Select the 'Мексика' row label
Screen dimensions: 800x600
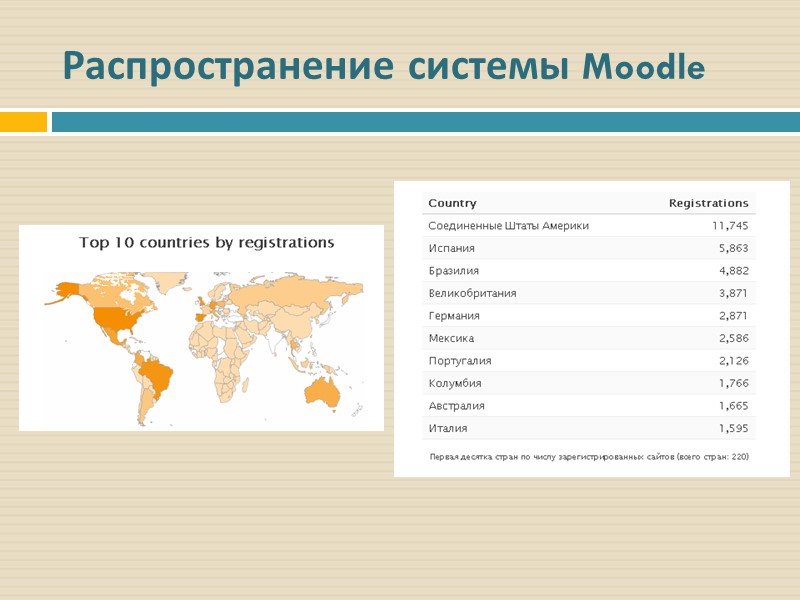click(x=451, y=338)
